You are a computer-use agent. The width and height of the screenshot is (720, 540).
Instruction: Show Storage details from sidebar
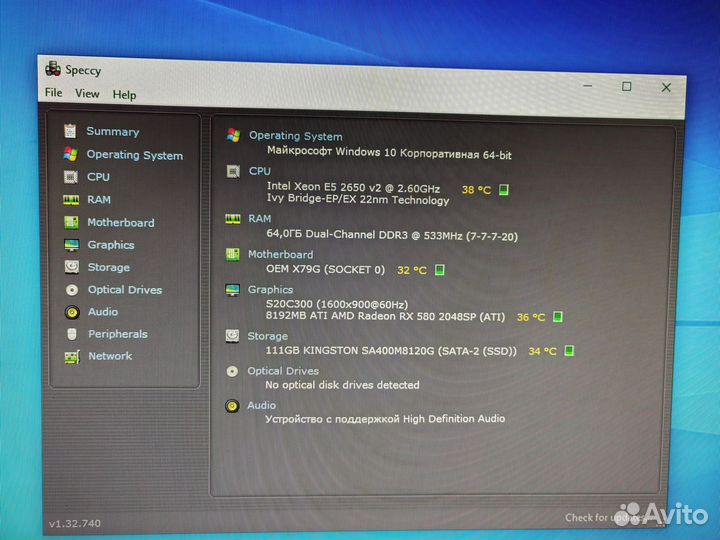108,267
